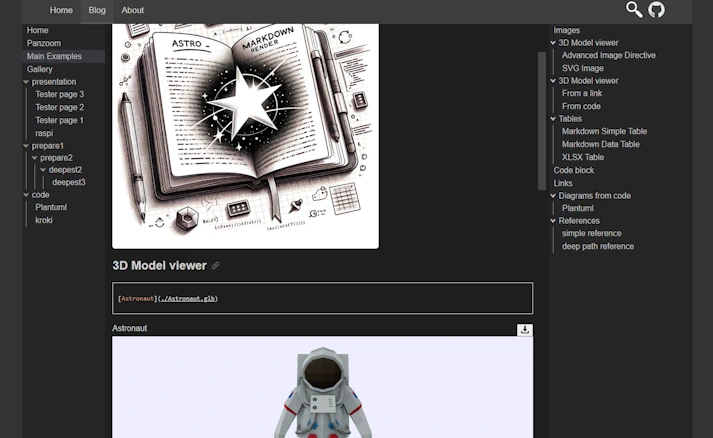Screen dimensions: 713x438
Task: Select Tester page 2 in sidebar
Action: click(60, 107)
